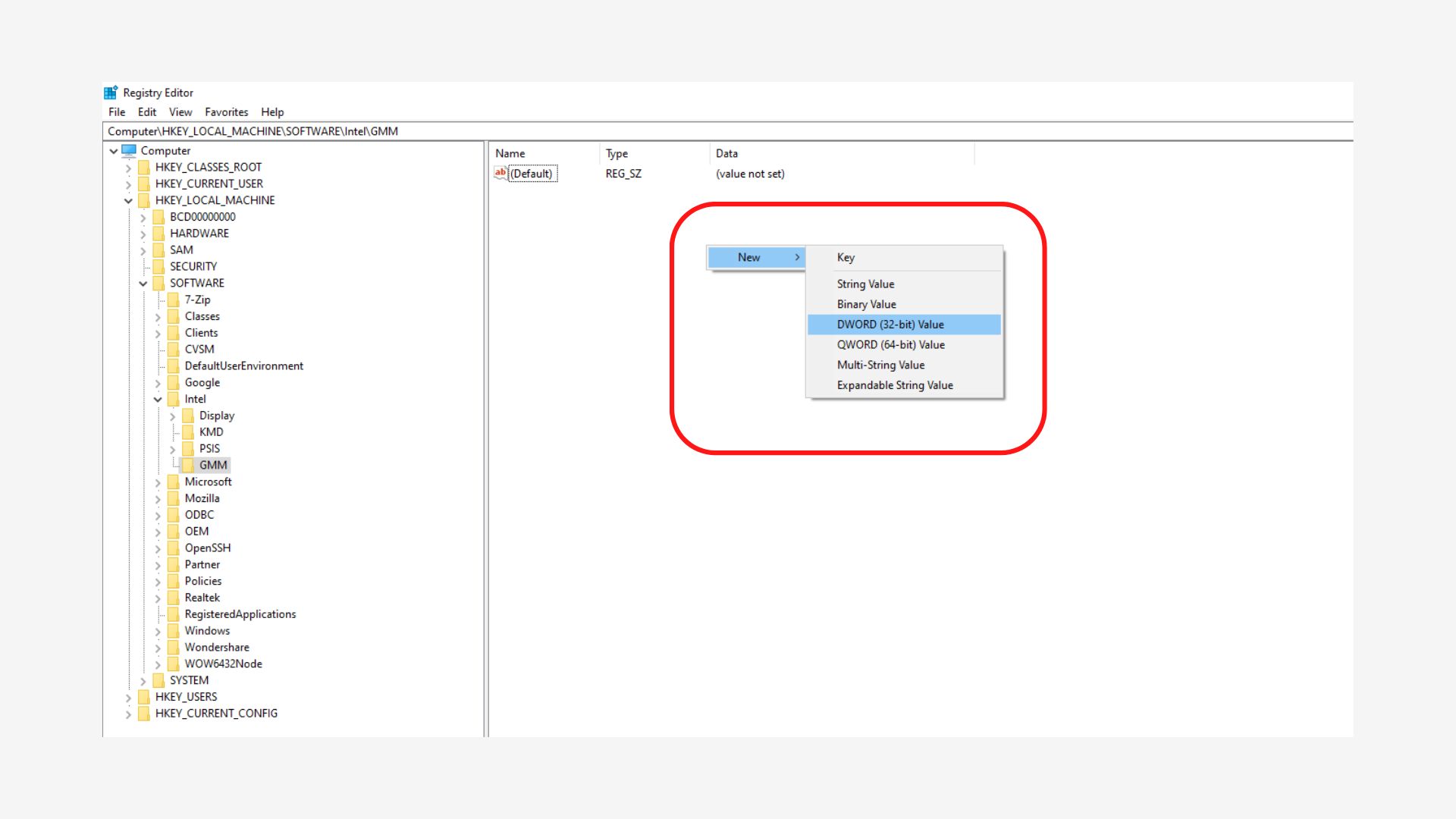Screen dimensions: 1456x819
Task: Click the Wondershare folder icon
Action: click(x=174, y=648)
